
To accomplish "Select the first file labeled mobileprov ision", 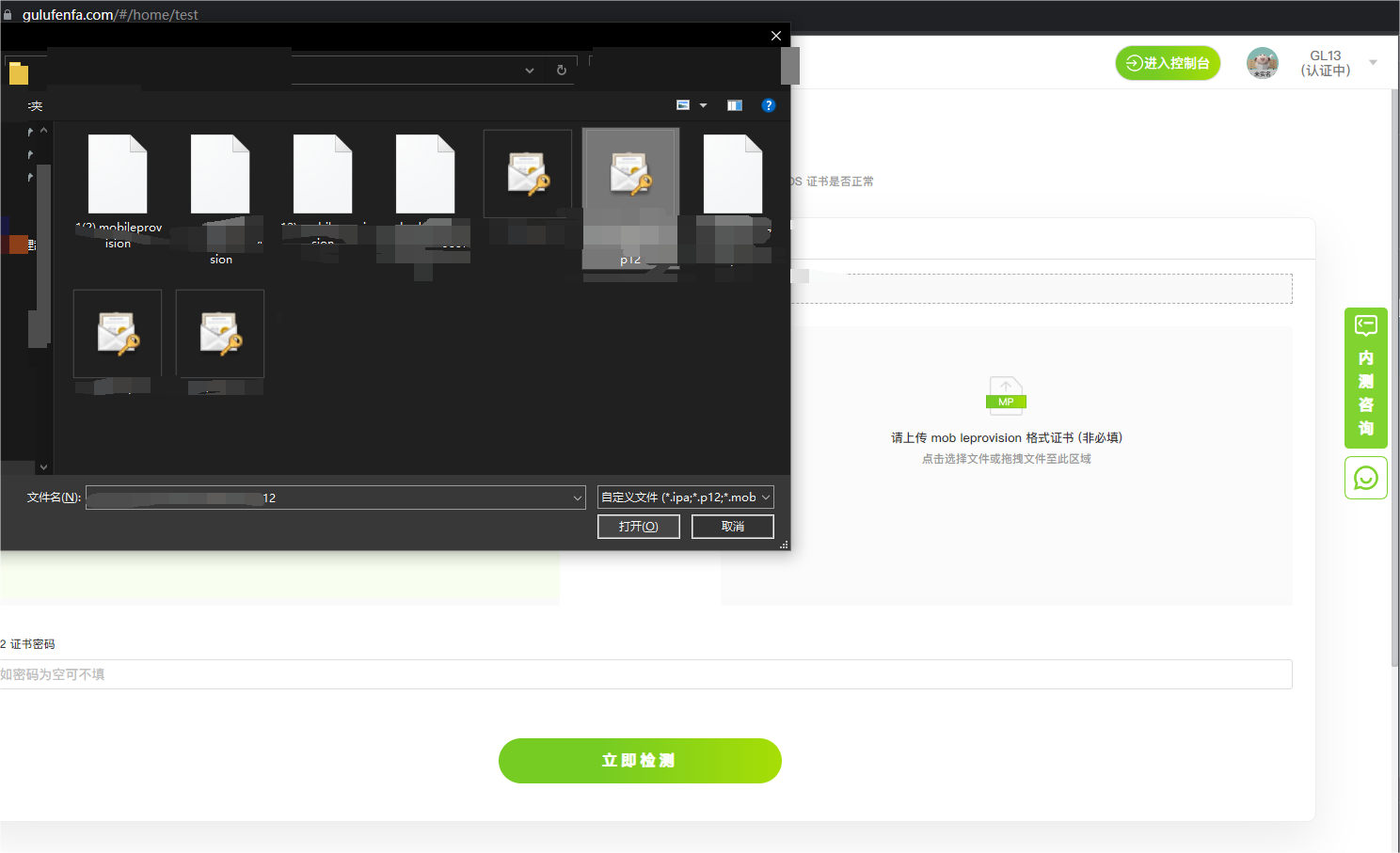I will 119,191.
